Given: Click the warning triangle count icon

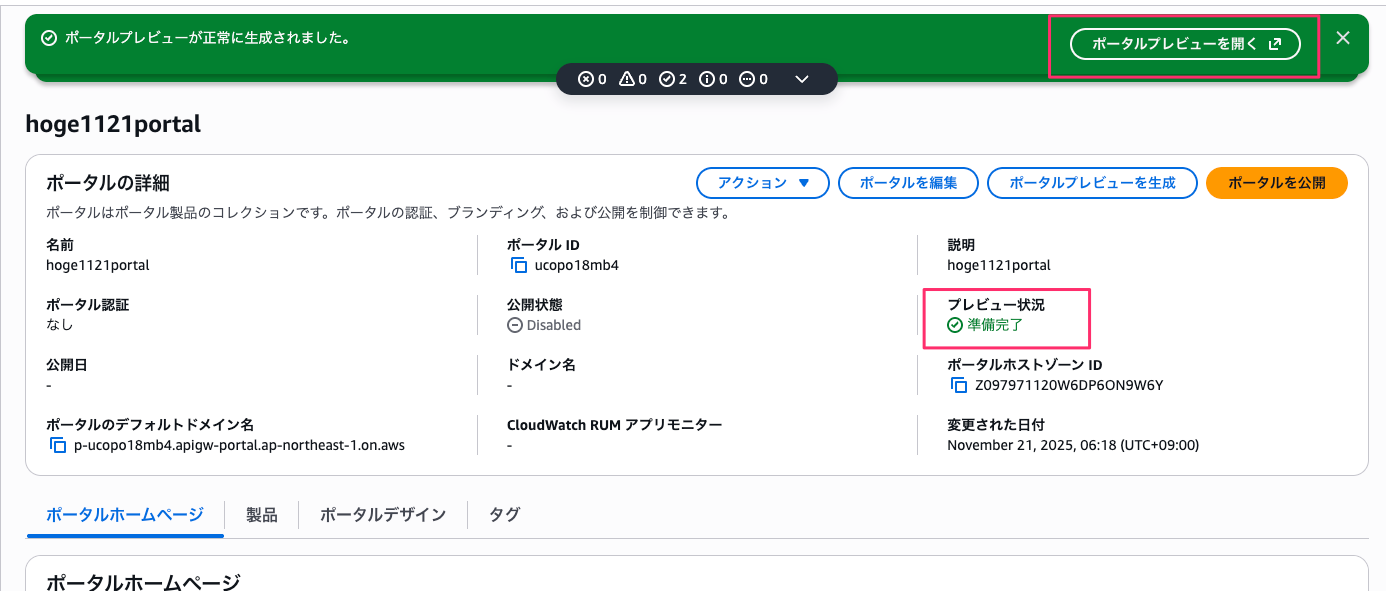Looking at the screenshot, I should click(627, 79).
